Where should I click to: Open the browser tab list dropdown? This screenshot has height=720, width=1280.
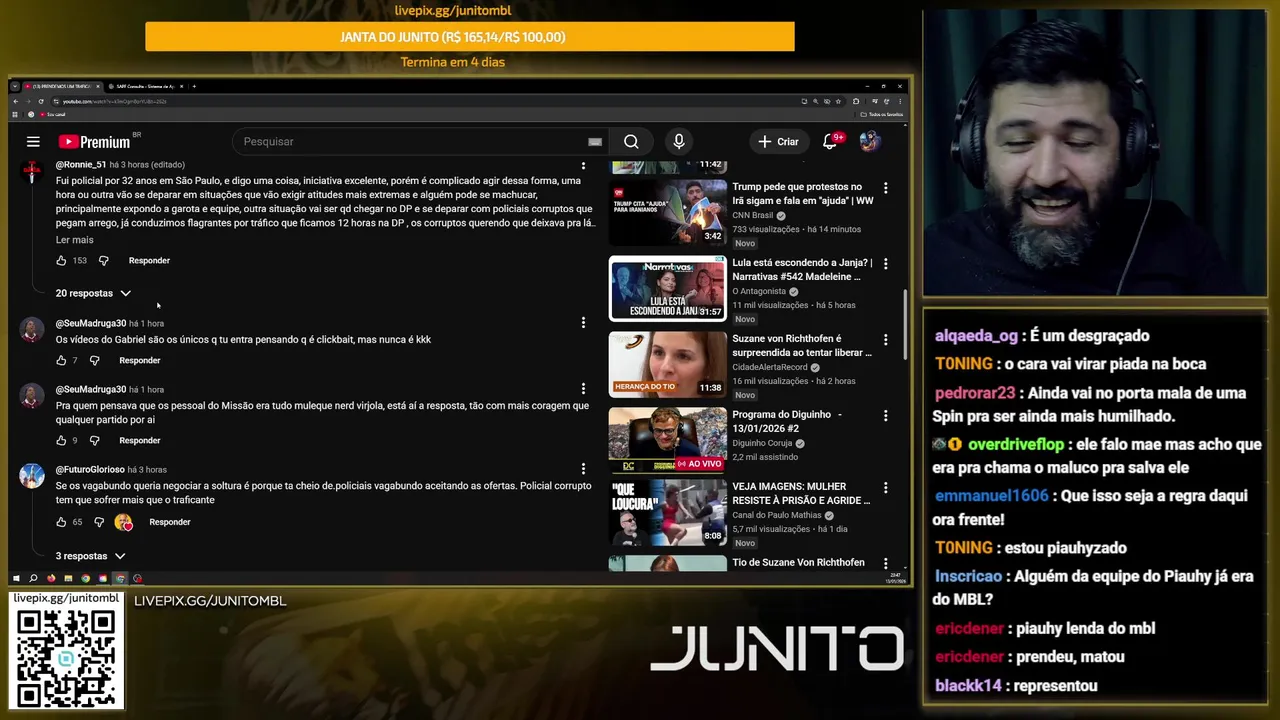(15, 86)
